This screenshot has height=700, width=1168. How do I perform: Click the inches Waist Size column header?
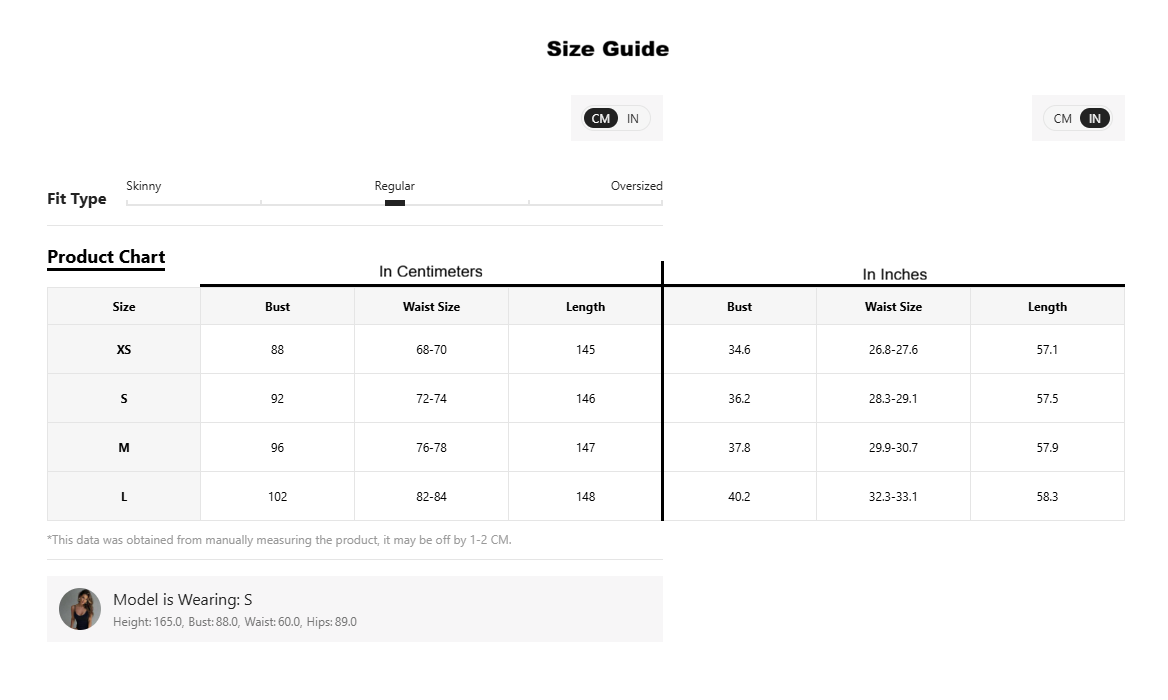893,307
